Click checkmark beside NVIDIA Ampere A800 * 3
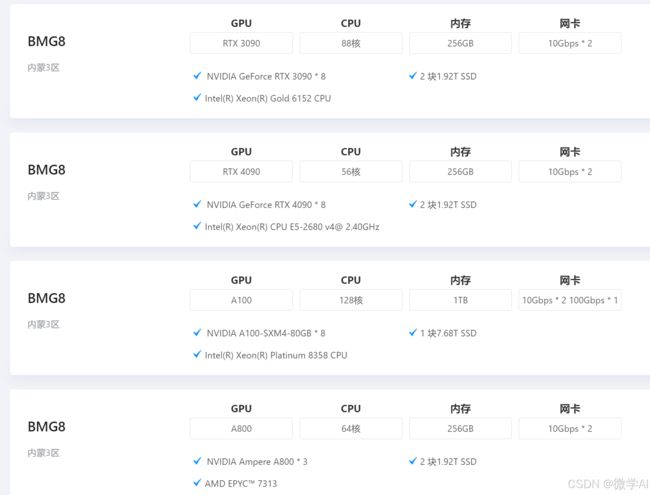Viewport: 650px width, 495px height. tap(197, 461)
